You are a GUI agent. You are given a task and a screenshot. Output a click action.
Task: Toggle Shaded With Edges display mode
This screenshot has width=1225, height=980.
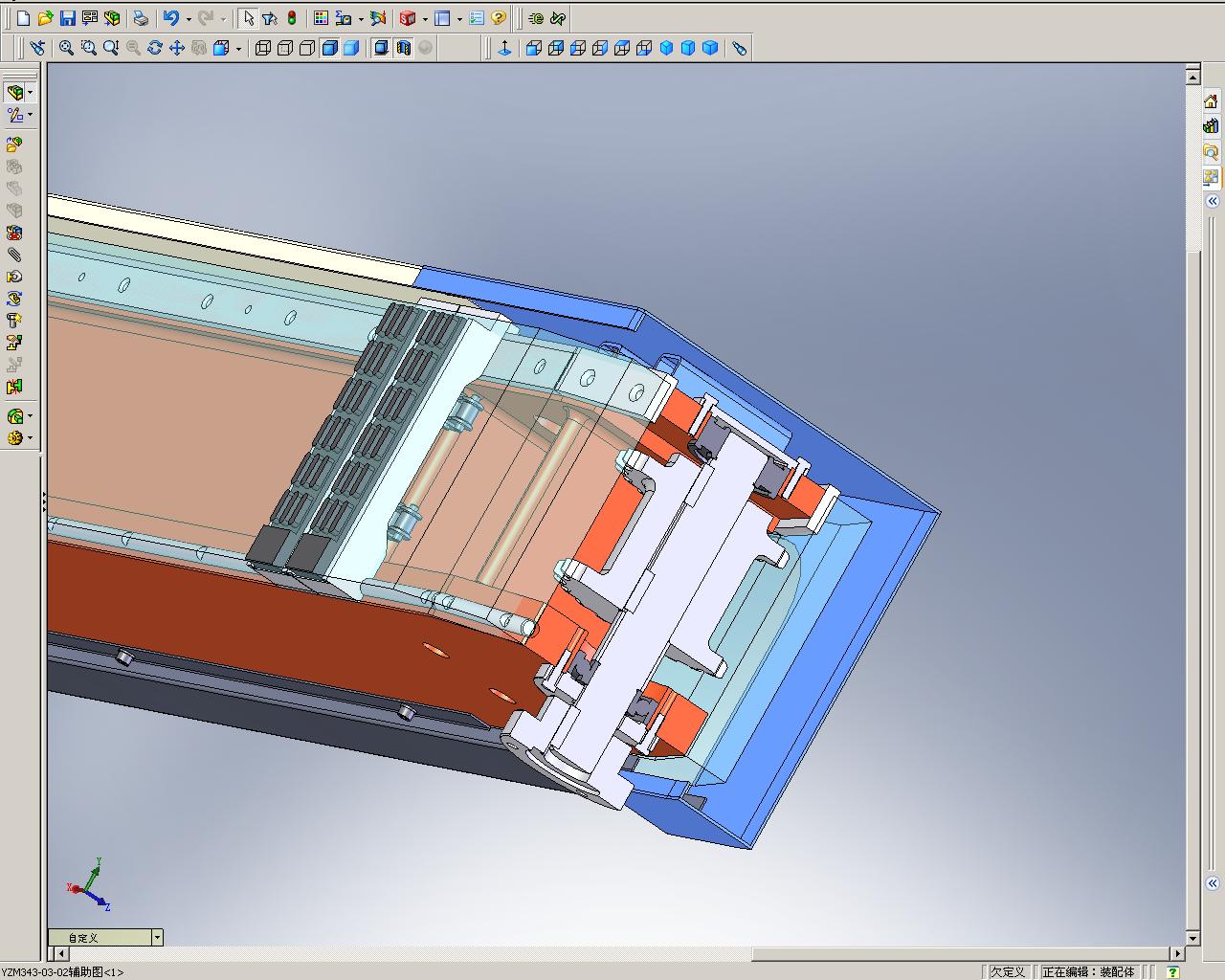pyautogui.click(x=329, y=48)
